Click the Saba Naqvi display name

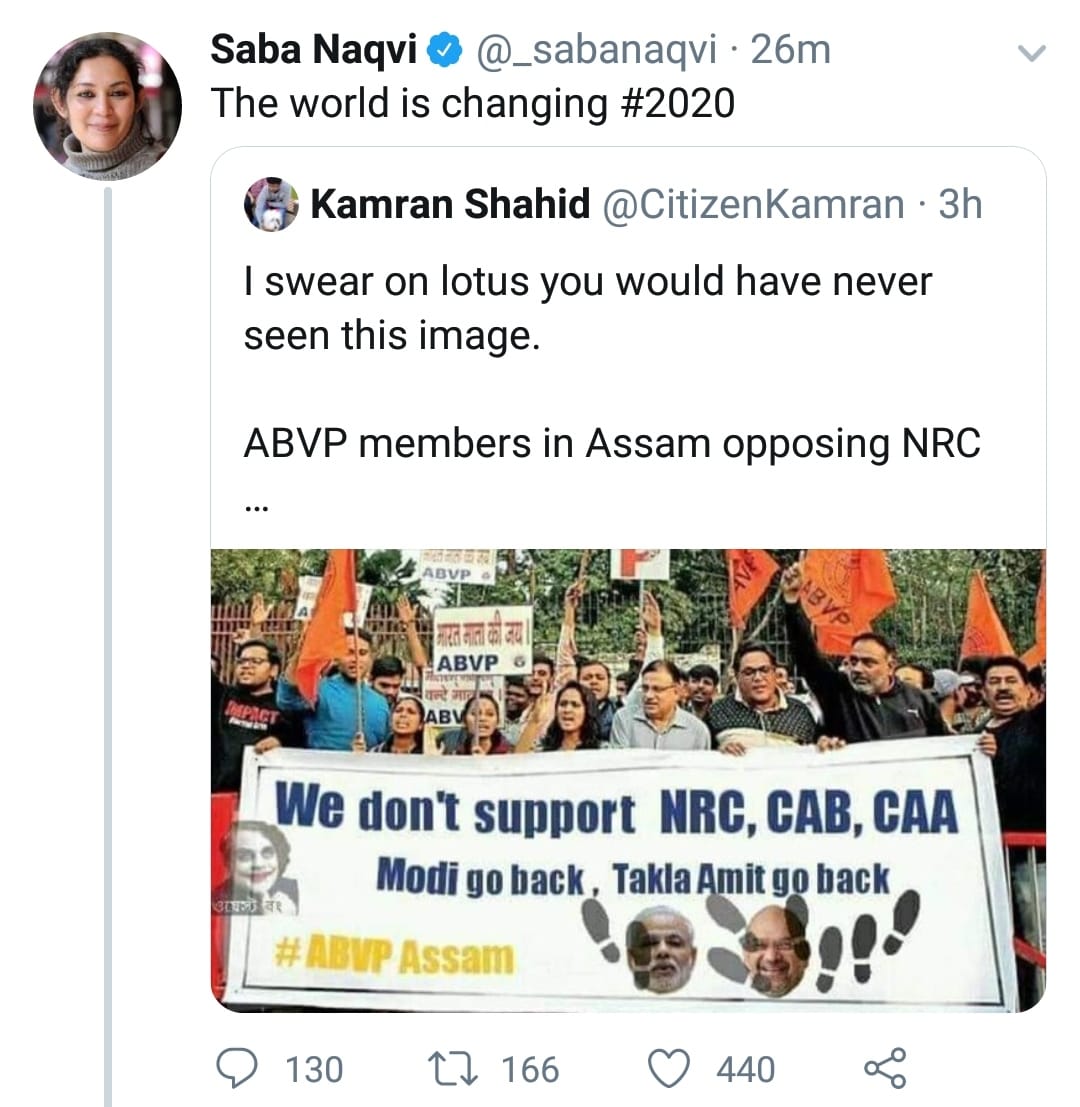click(x=313, y=50)
